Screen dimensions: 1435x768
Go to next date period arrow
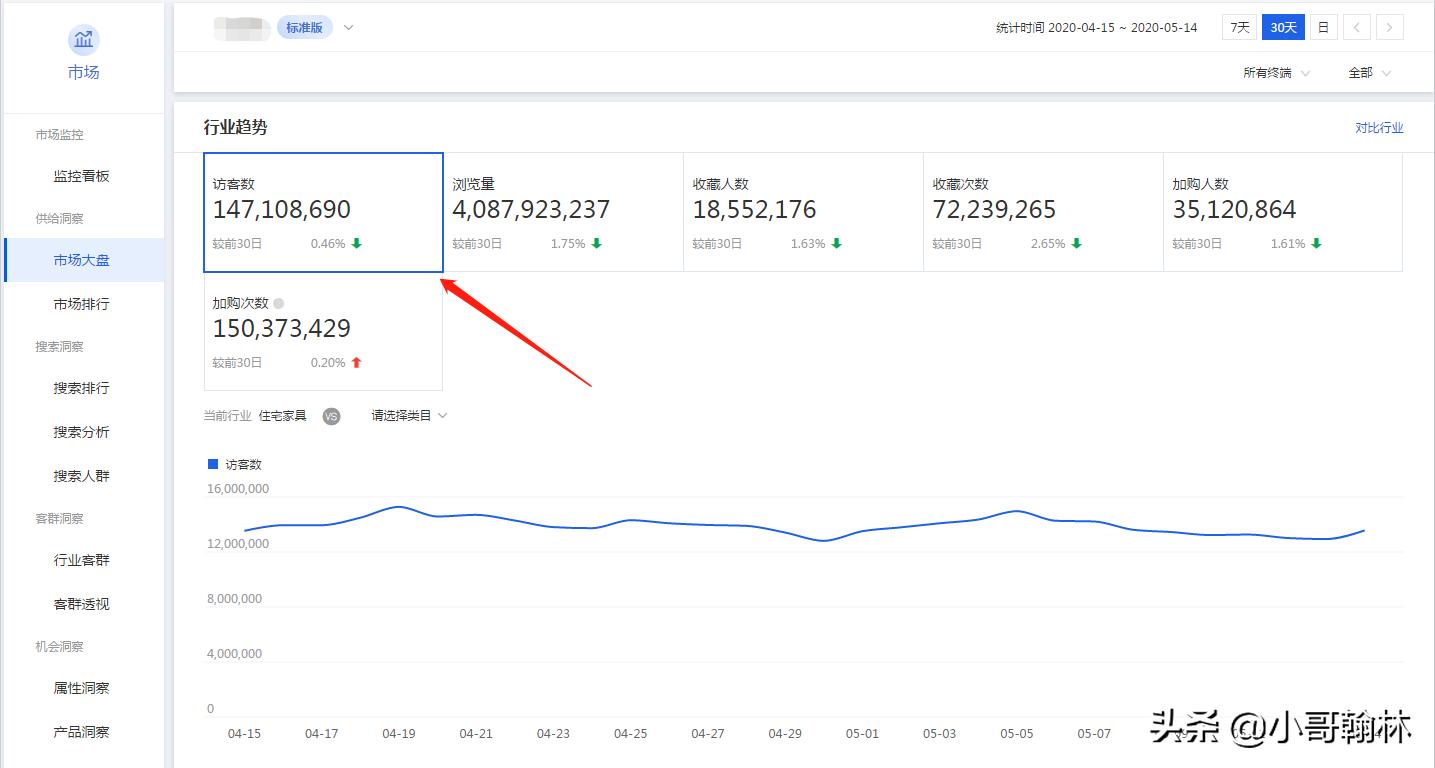(1389, 27)
